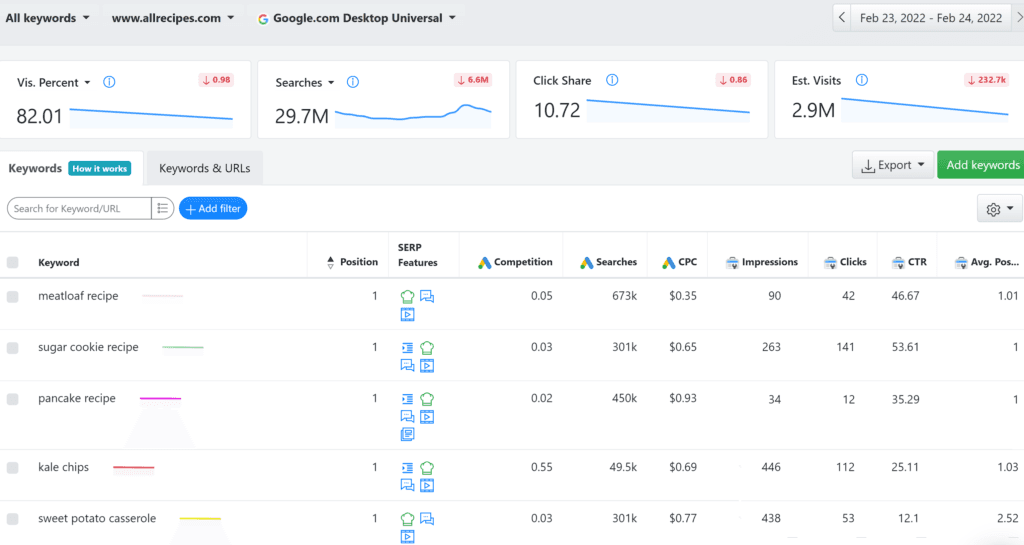
Task: Click the Add filter button
Action: 213,208
